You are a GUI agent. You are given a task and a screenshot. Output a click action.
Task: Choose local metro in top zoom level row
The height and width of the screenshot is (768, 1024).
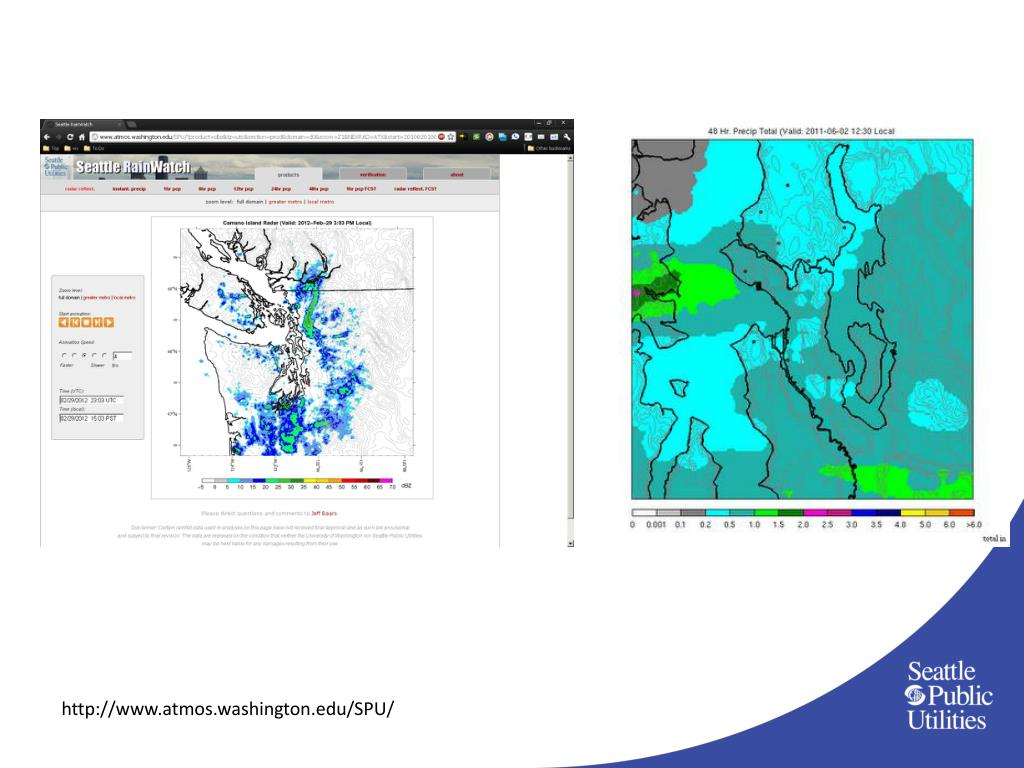coord(321,202)
